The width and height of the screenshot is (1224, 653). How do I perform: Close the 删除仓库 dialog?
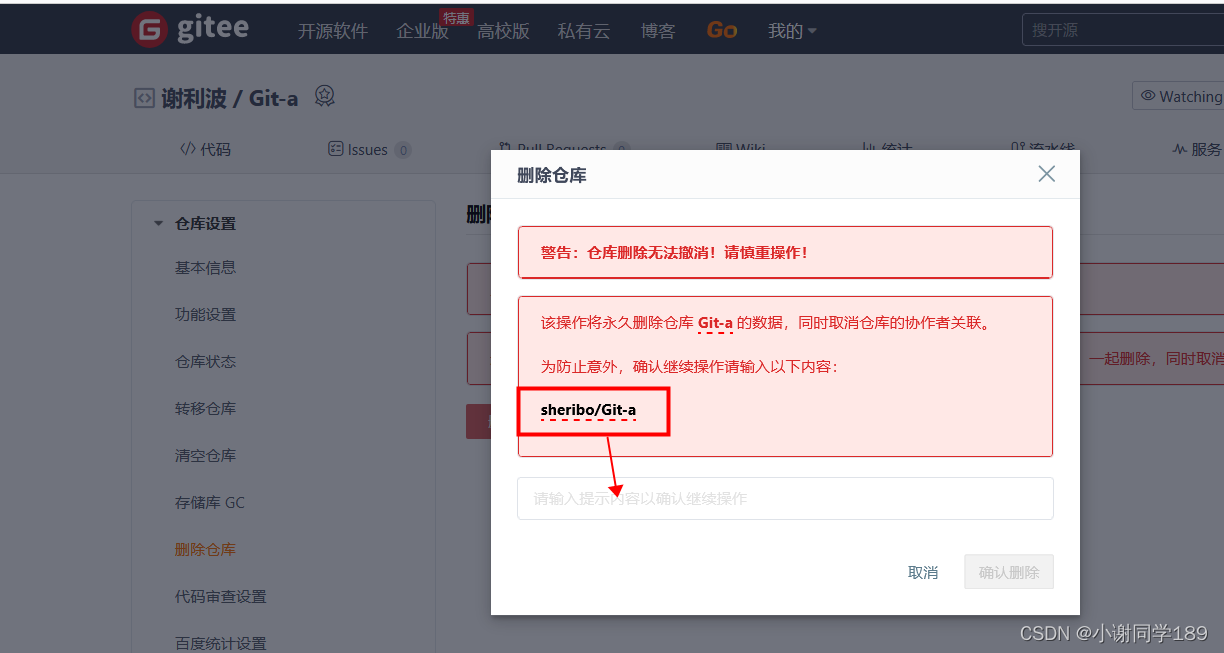(1046, 174)
